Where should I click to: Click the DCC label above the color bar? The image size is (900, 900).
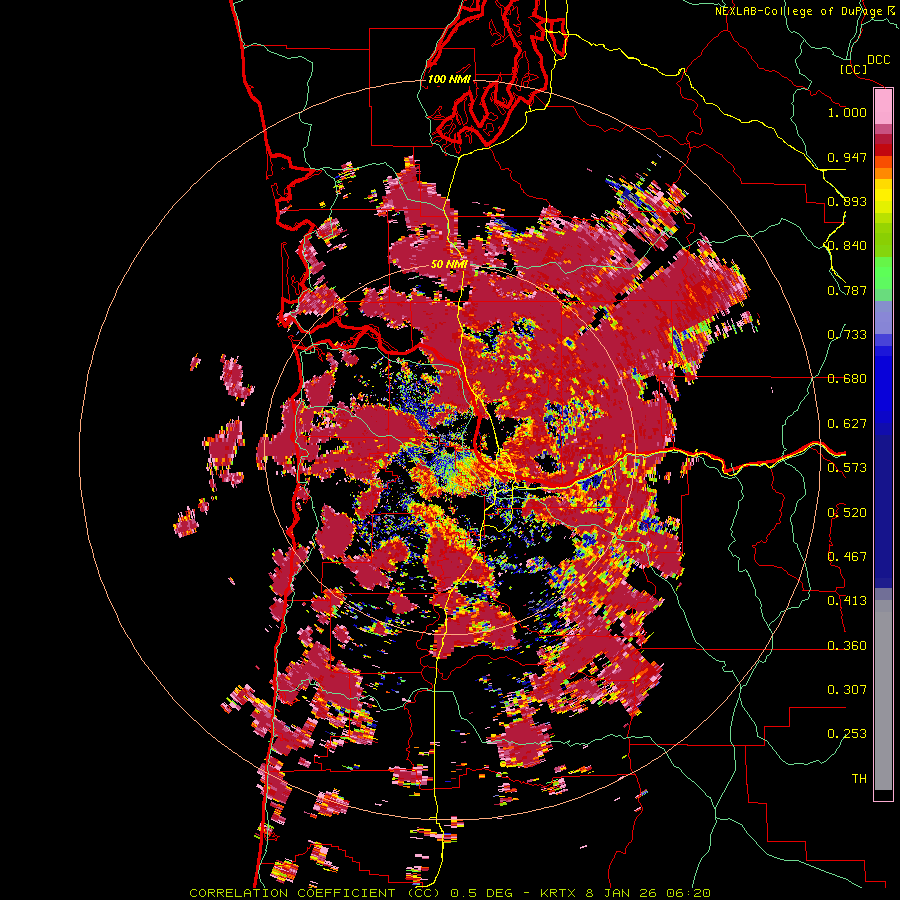[878, 60]
